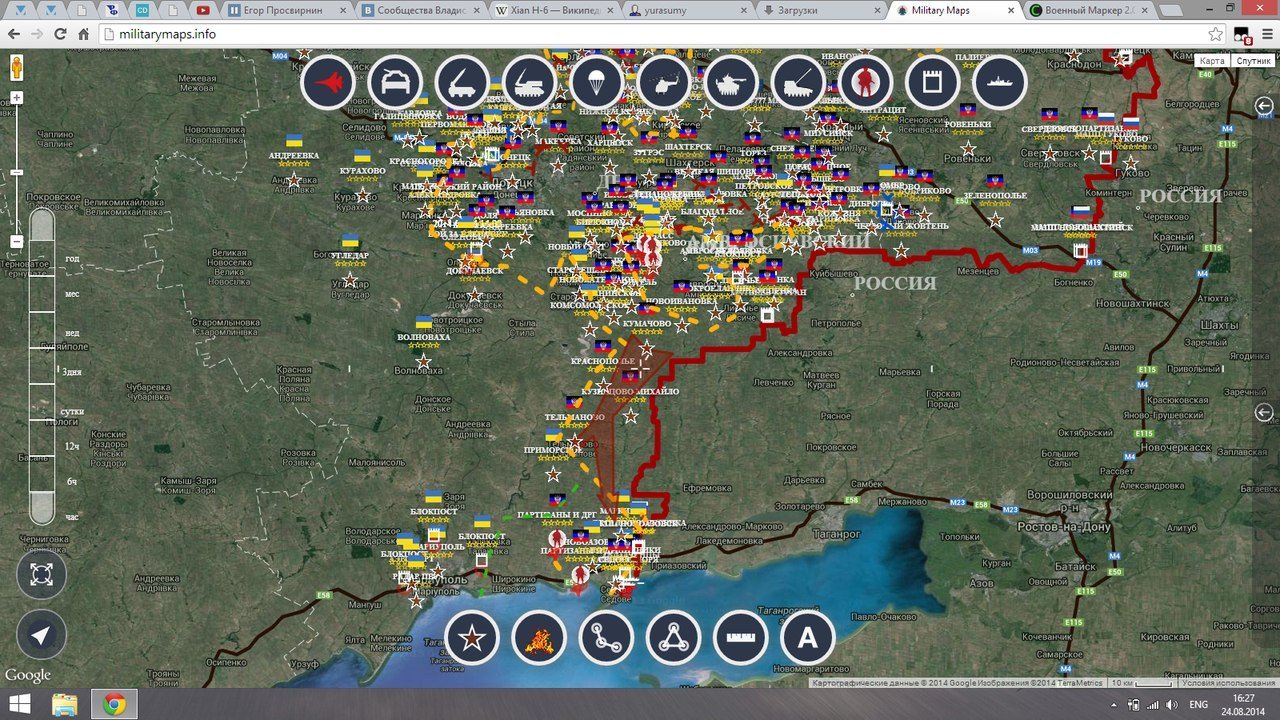The width and height of the screenshot is (1280, 720).
Task: Pick the tank unit icon
Action: 730,83
